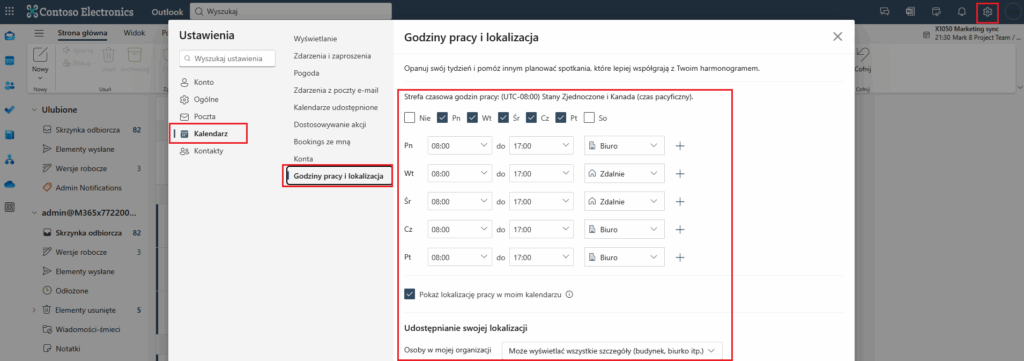1024x361 pixels.
Task: Open the Pn end time 17:00 dropdown
Action: [541, 146]
